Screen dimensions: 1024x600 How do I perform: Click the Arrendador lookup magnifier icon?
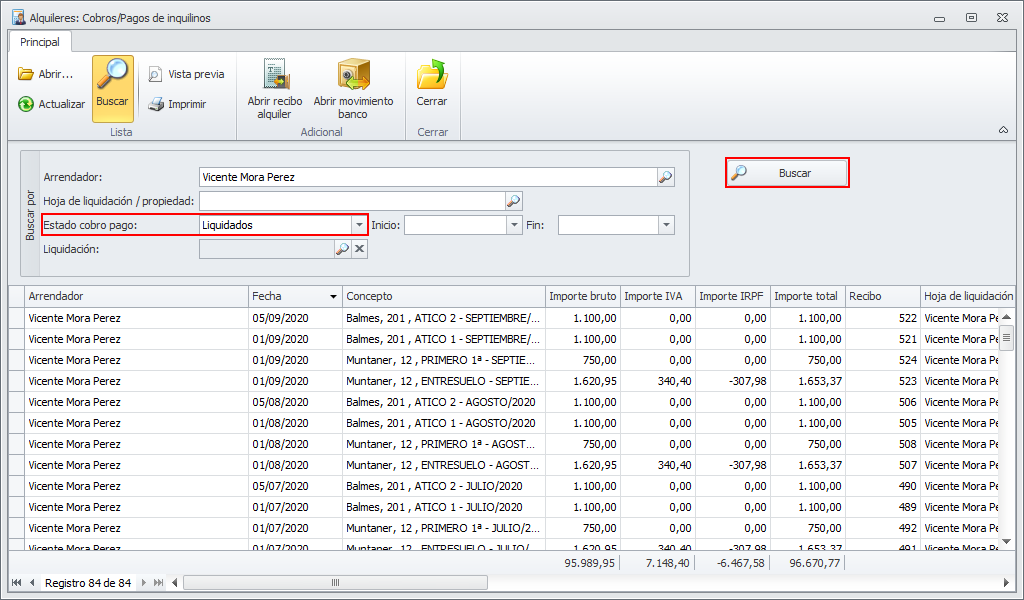pyautogui.click(x=666, y=177)
